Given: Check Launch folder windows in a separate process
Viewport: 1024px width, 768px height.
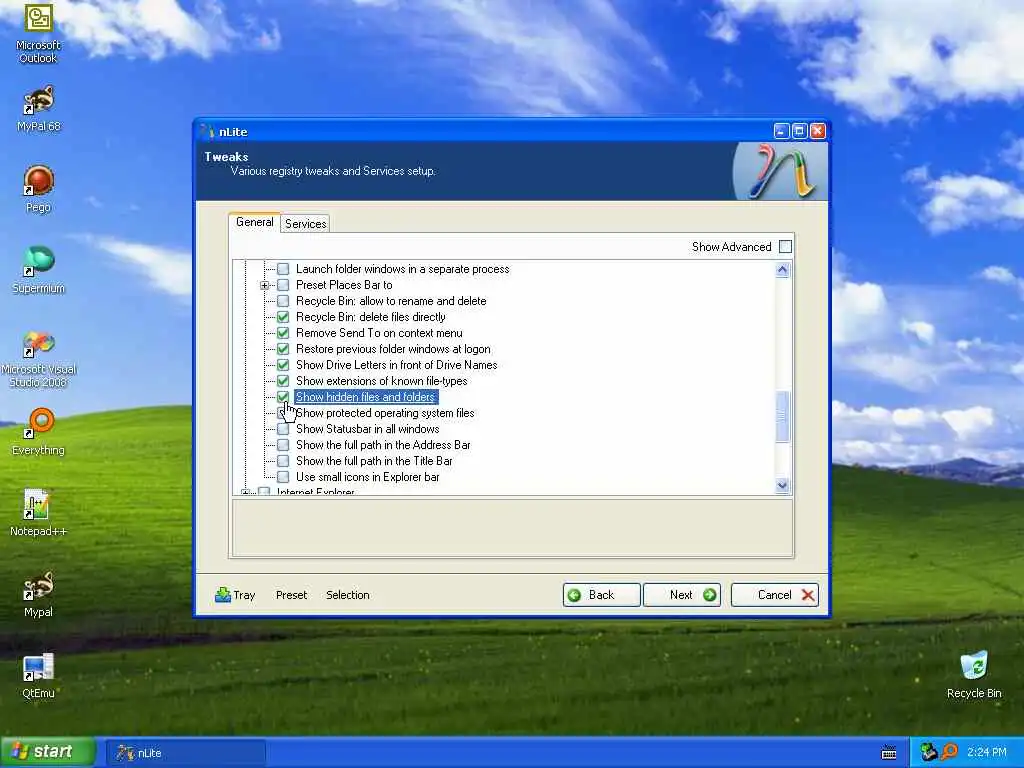Looking at the screenshot, I should coord(283,269).
